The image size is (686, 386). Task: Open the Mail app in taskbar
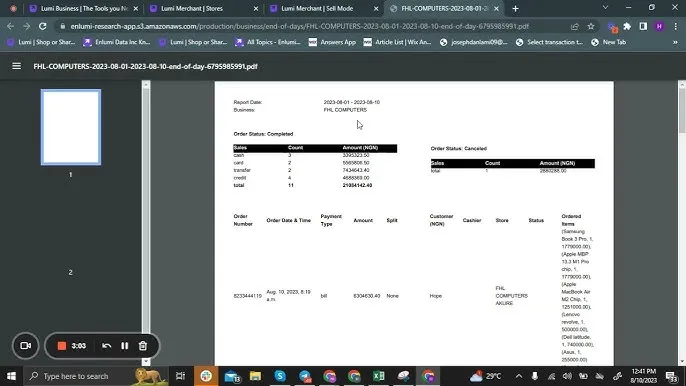[231, 376]
